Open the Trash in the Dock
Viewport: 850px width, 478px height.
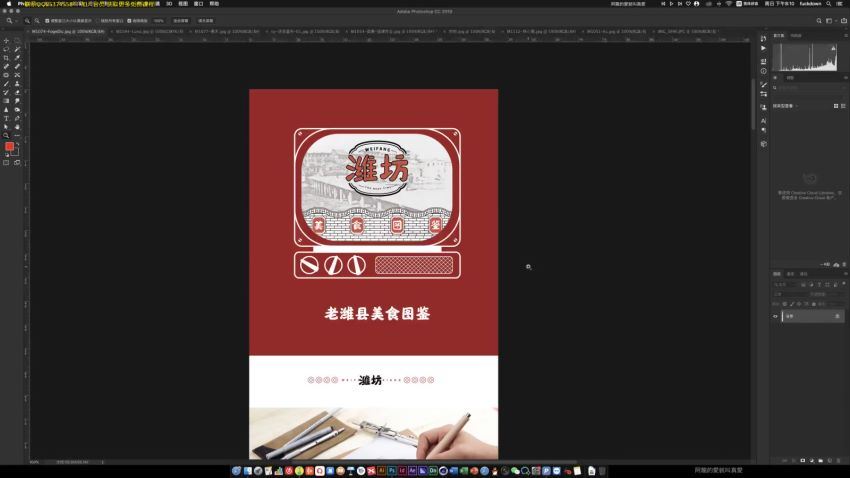[602, 471]
